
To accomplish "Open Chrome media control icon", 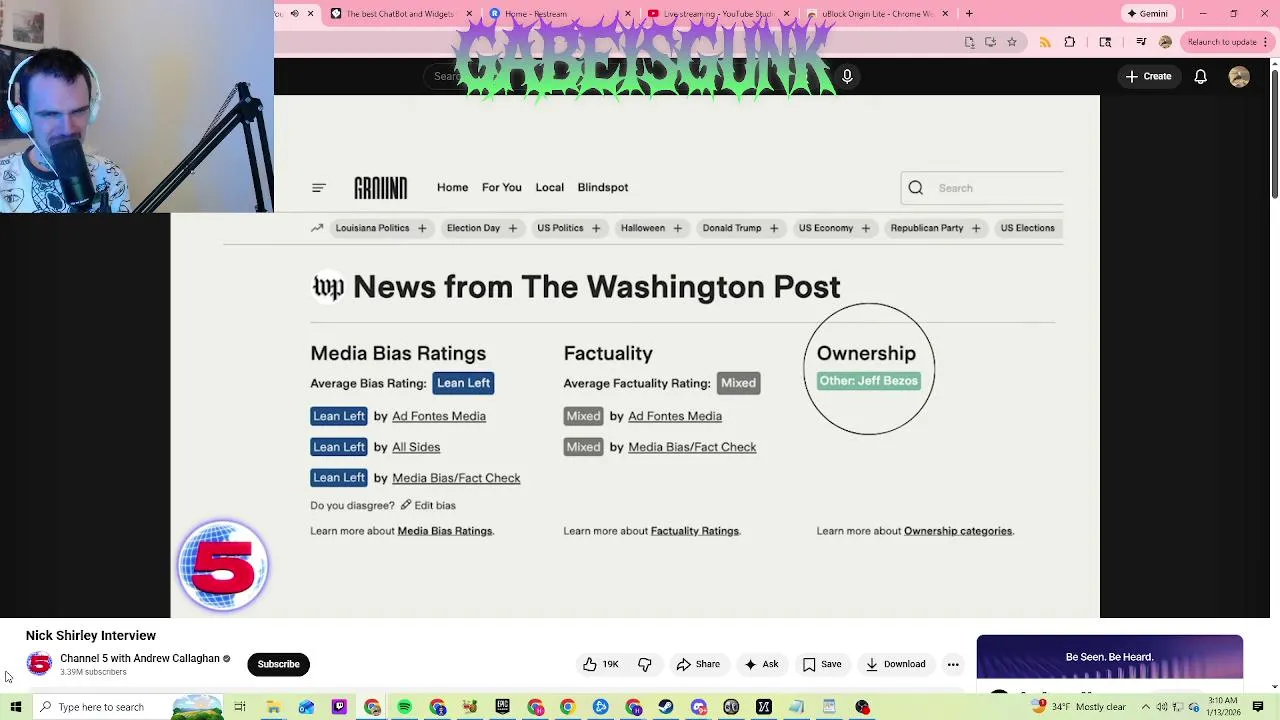I will pyautogui.click(x=1141, y=42).
